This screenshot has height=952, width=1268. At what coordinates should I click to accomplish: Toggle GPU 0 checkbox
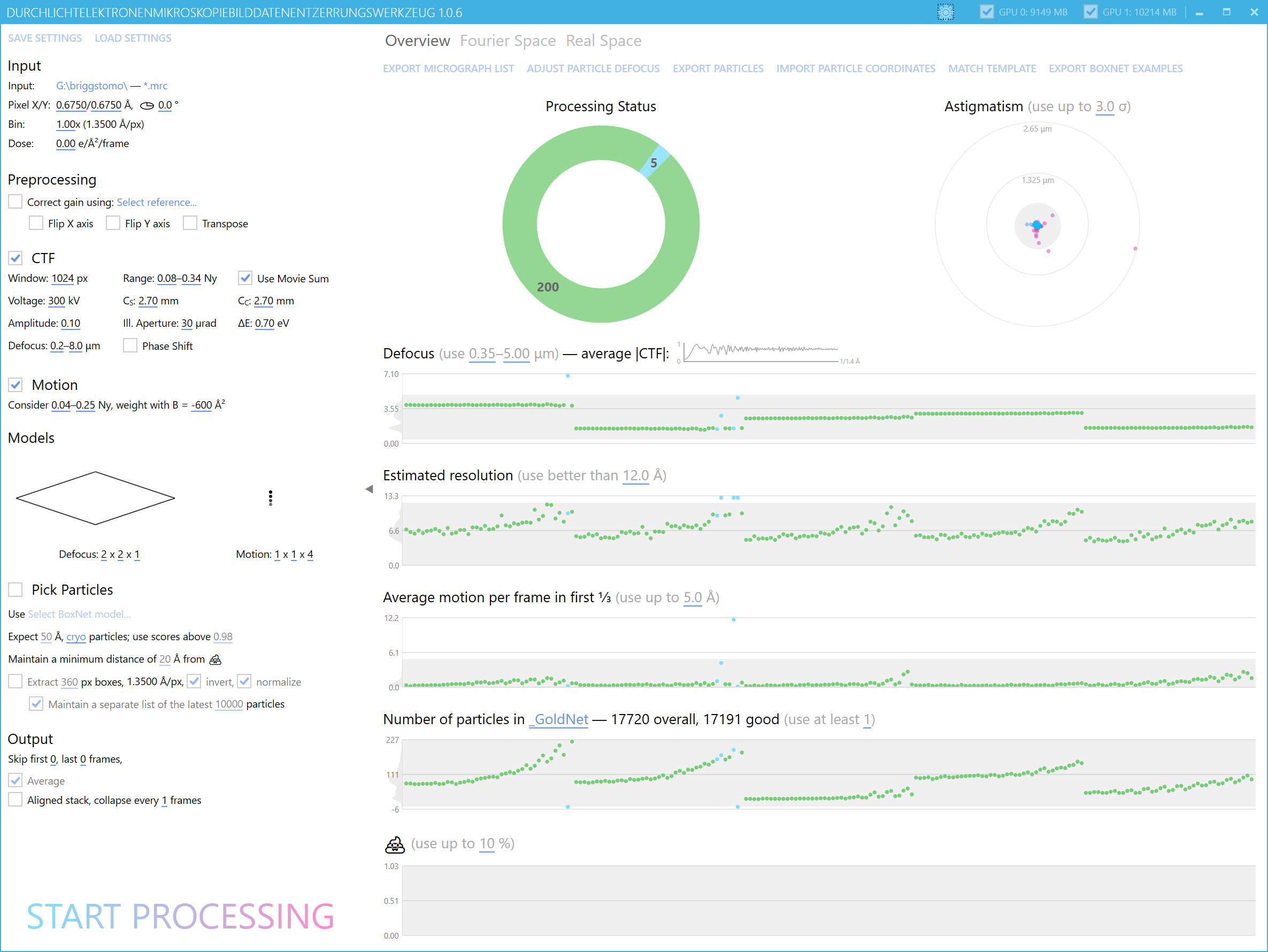pos(987,12)
